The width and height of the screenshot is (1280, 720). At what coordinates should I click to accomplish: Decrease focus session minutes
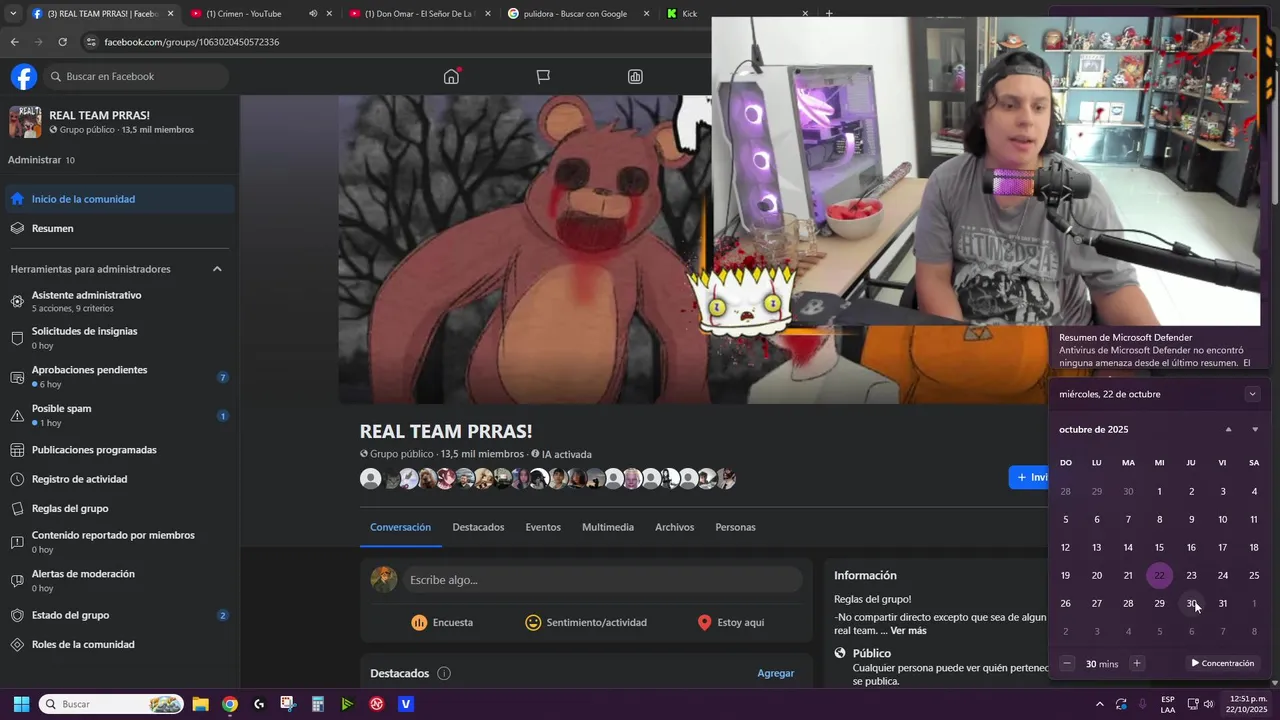(x=1067, y=663)
